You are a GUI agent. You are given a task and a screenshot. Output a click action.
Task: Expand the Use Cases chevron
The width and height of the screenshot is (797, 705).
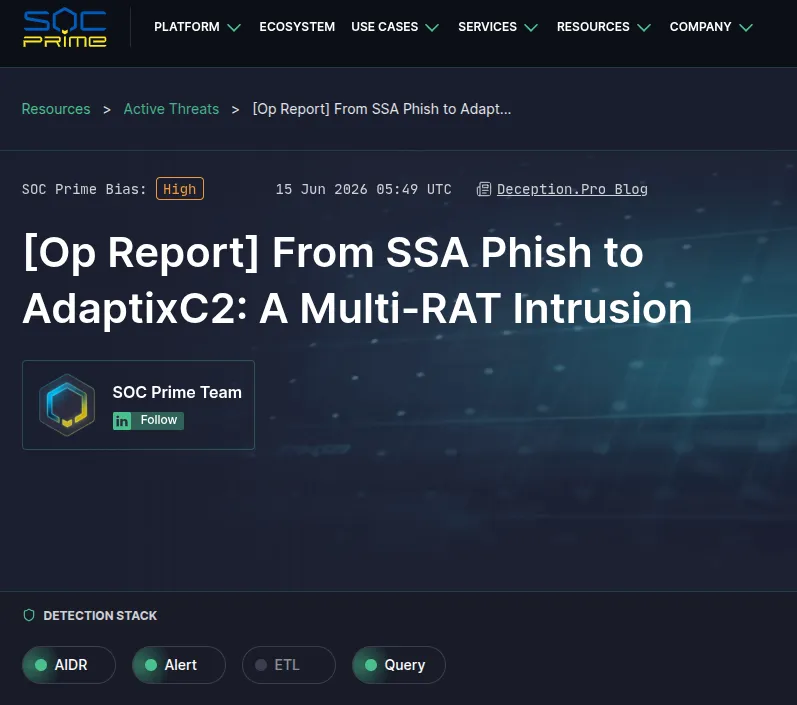pos(432,27)
